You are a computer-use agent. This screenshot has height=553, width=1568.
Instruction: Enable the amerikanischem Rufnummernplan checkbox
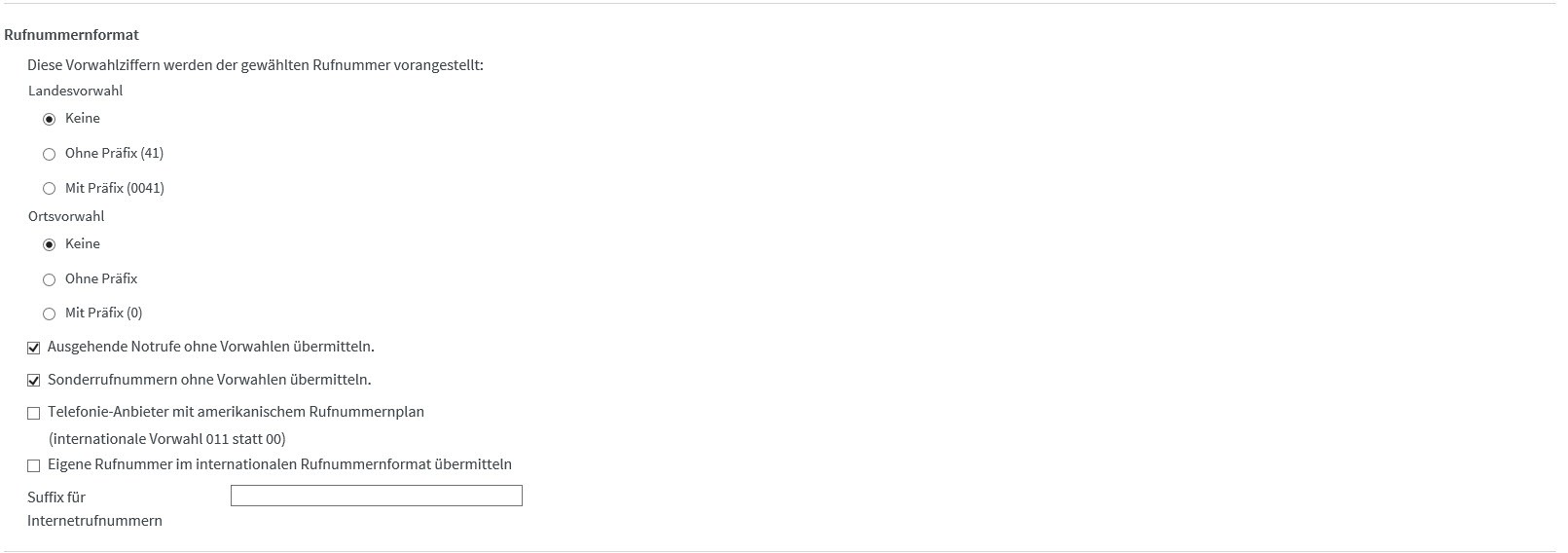[x=34, y=413]
